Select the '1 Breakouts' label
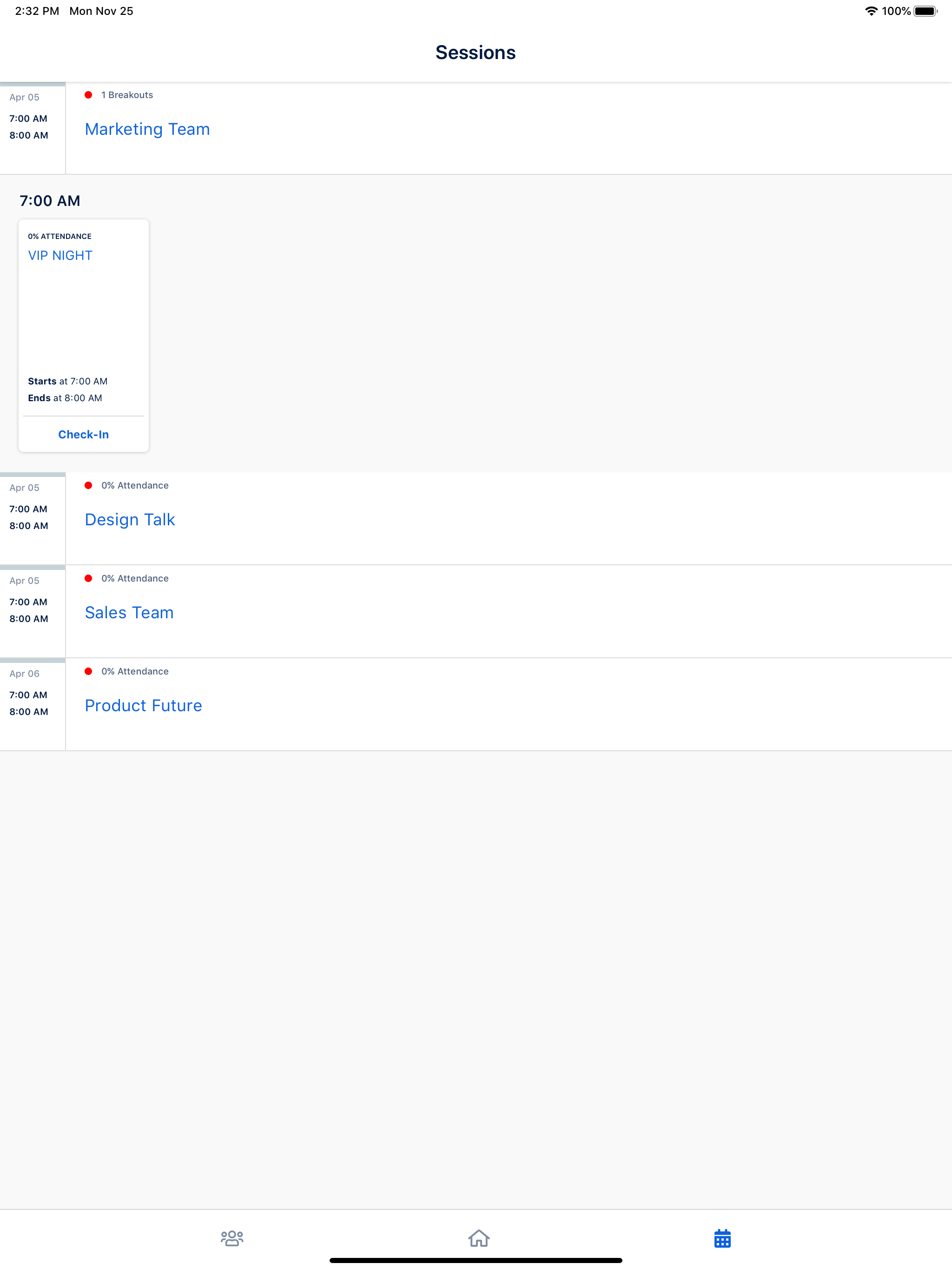 point(127,95)
